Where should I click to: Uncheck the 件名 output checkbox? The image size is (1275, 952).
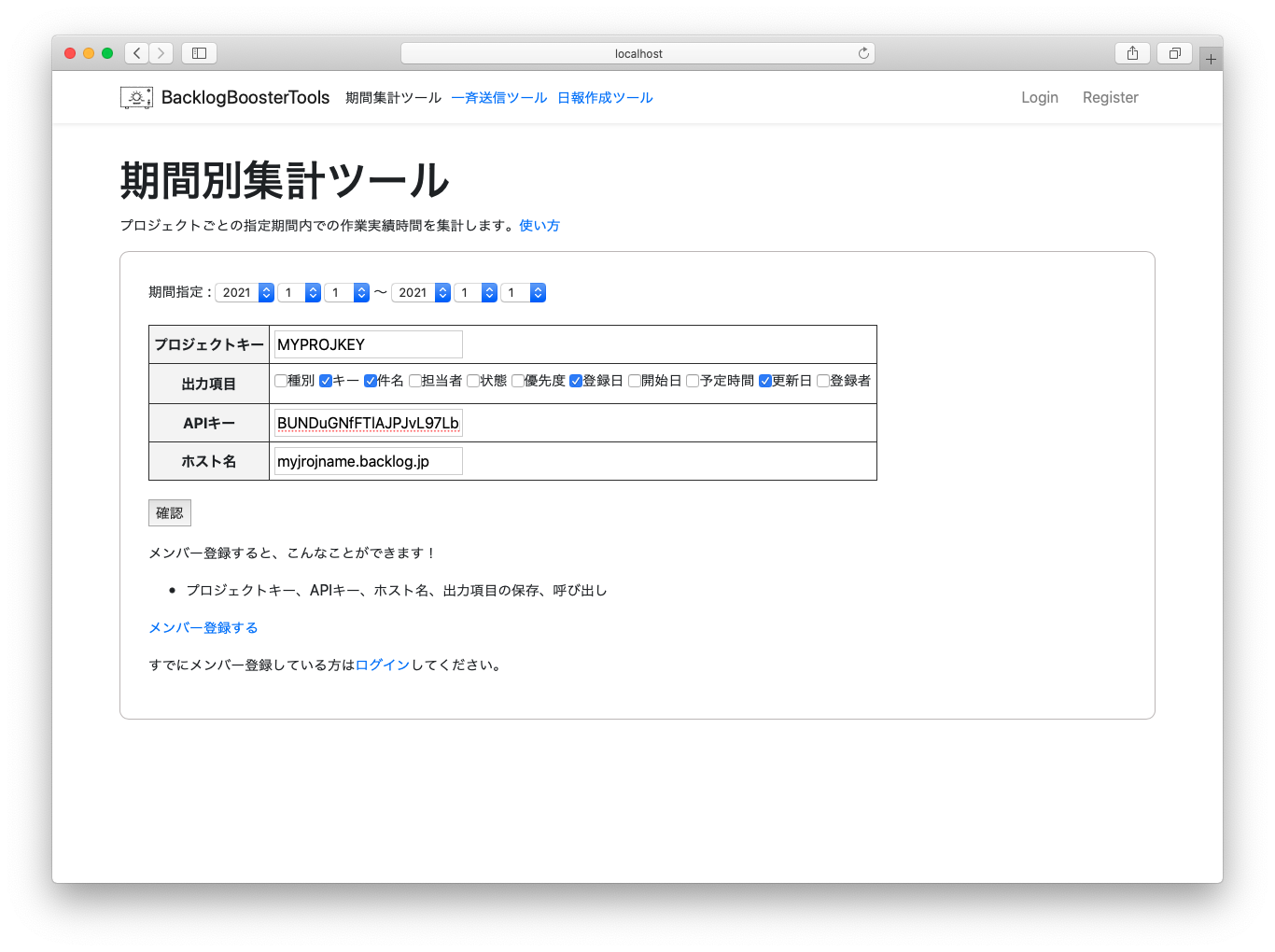[371, 381]
